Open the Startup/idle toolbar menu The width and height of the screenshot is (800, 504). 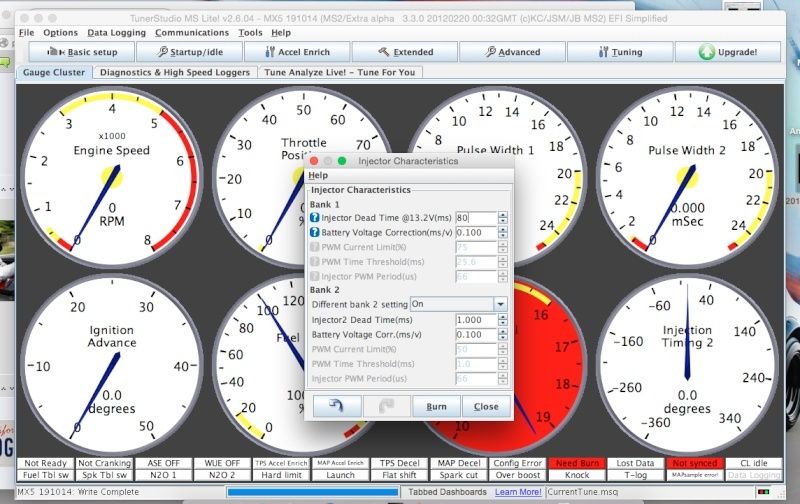point(190,52)
